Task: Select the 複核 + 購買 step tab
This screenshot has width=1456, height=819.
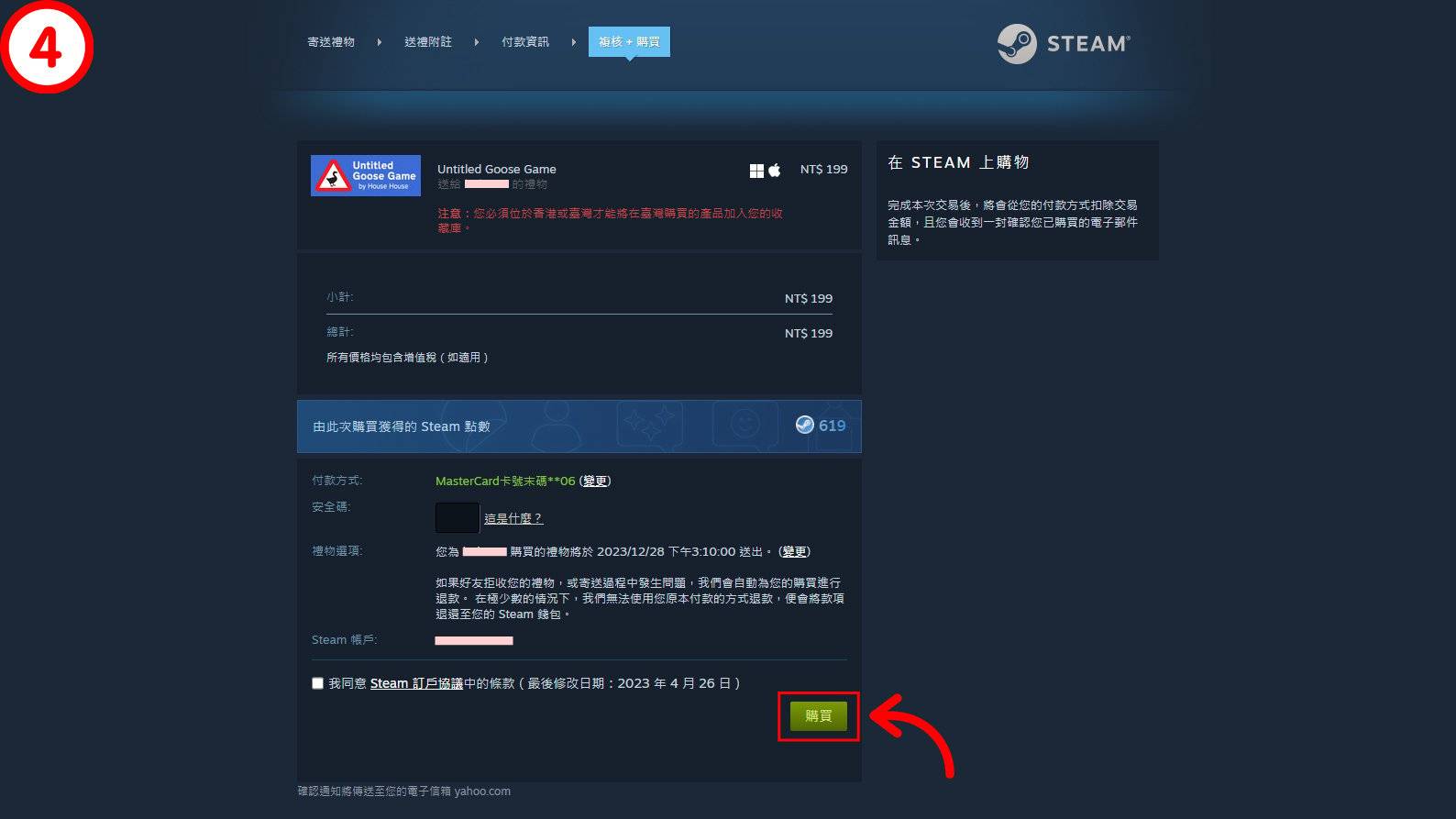Action: point(629,42)
